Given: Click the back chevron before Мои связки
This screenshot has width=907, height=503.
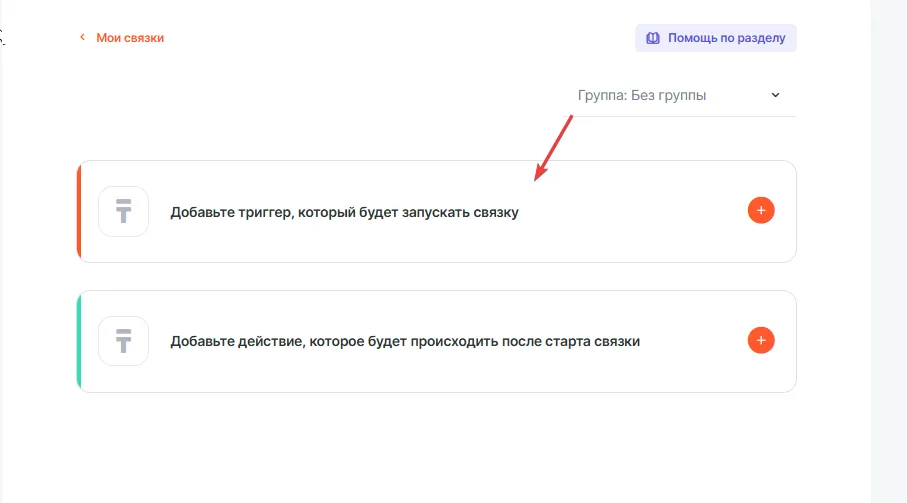Looking at the screenshot, I should tap(83, 38).
